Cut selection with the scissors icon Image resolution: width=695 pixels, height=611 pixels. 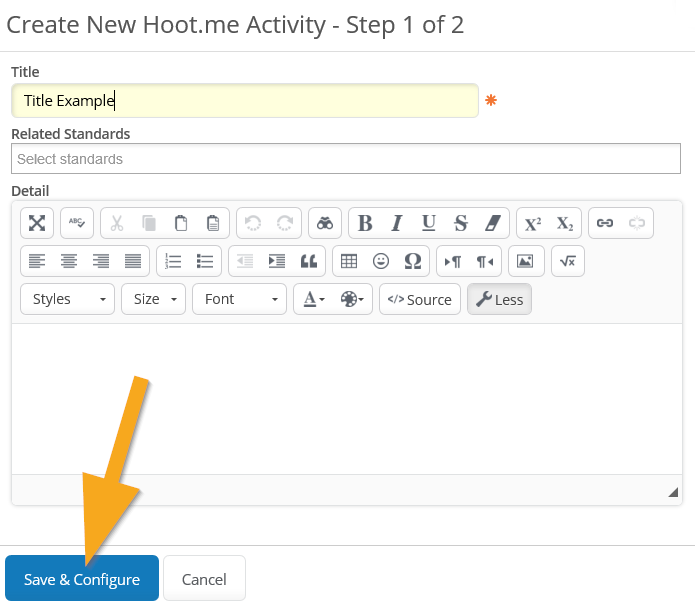[x=117, y=223]
